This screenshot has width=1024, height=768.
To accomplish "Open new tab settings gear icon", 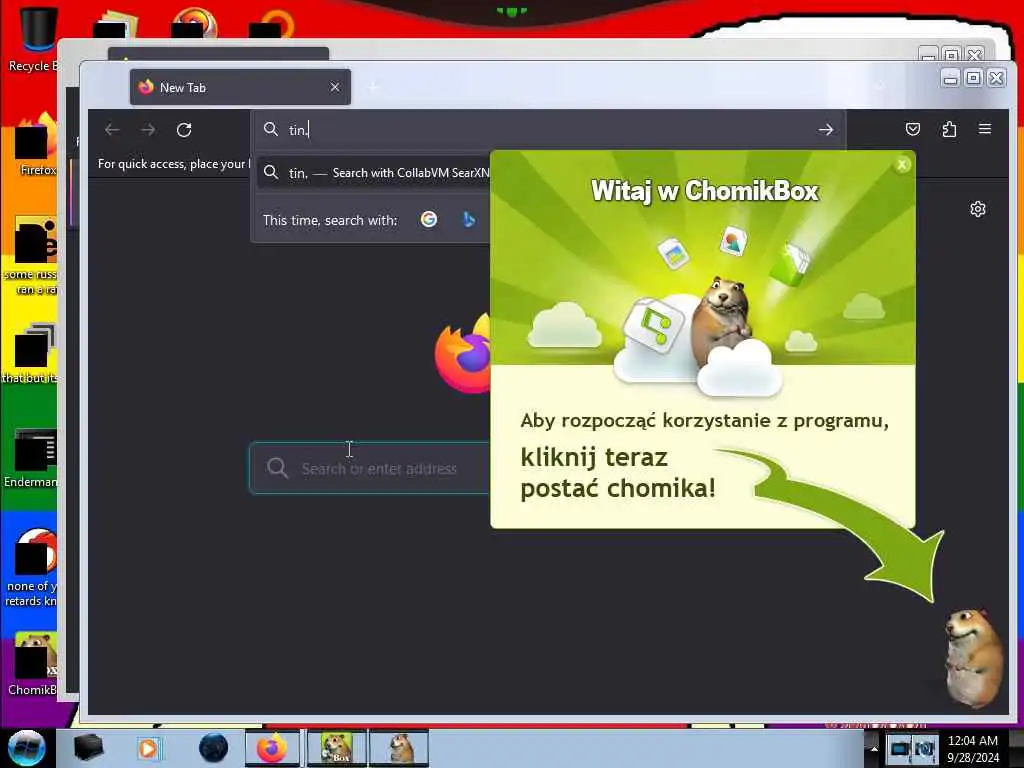I will pos(978,209).
